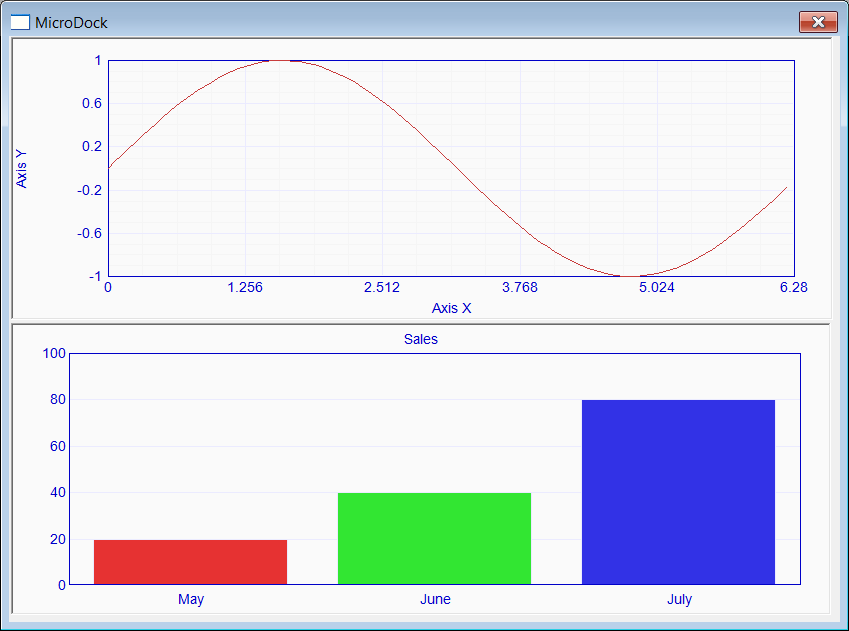
Task: Click the 'Sales' chart title
Action: tap(421, 339)
